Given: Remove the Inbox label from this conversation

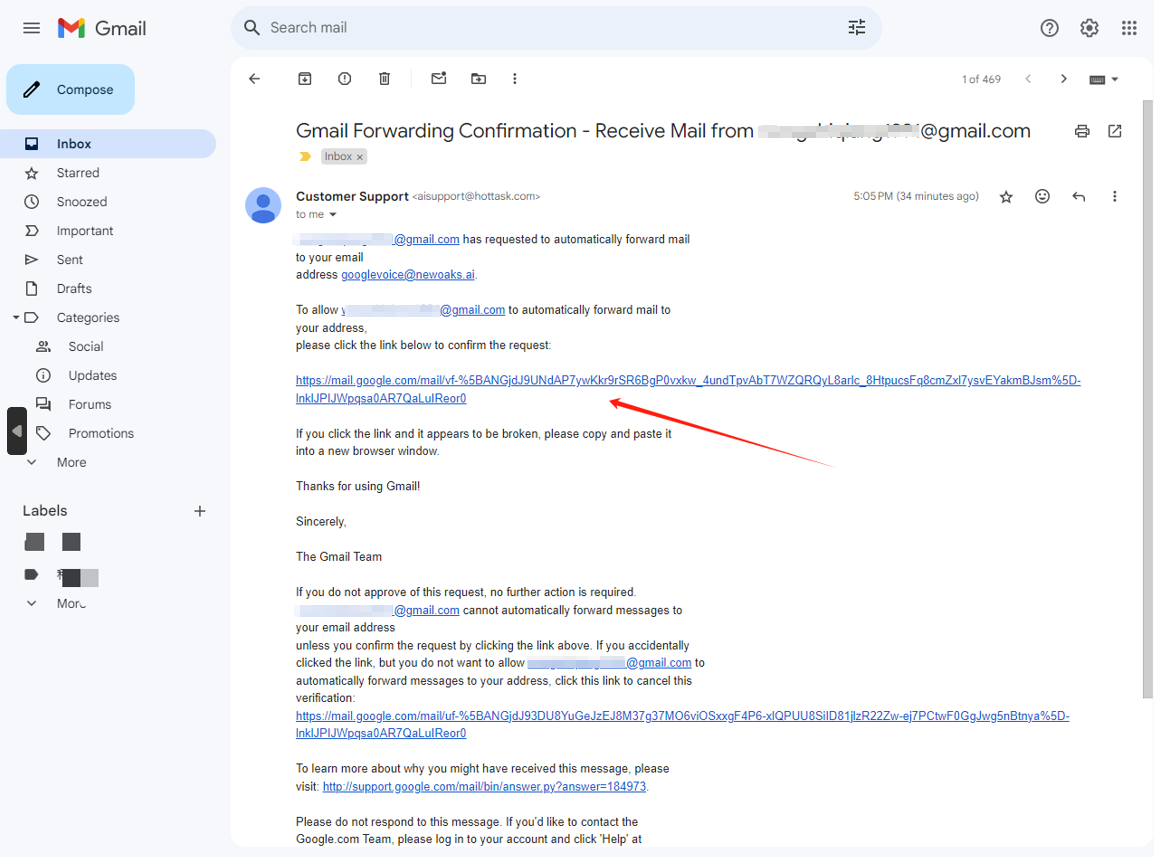Looking at the screenshot, I should 360,157.
